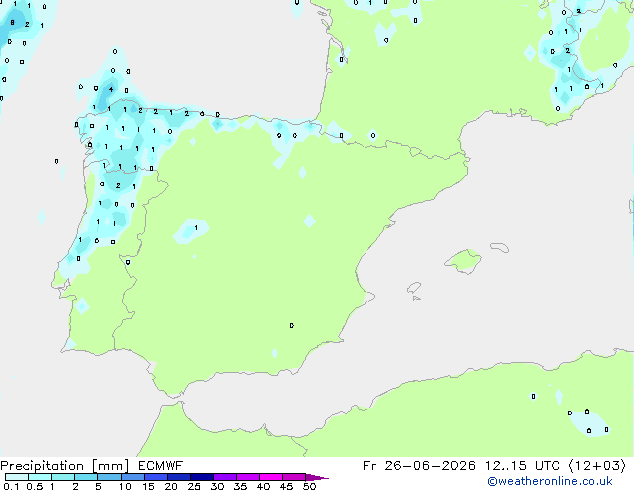Click the legend value label '10'
This screenshot has width=634, height=490.
click(x=125, y=486)
